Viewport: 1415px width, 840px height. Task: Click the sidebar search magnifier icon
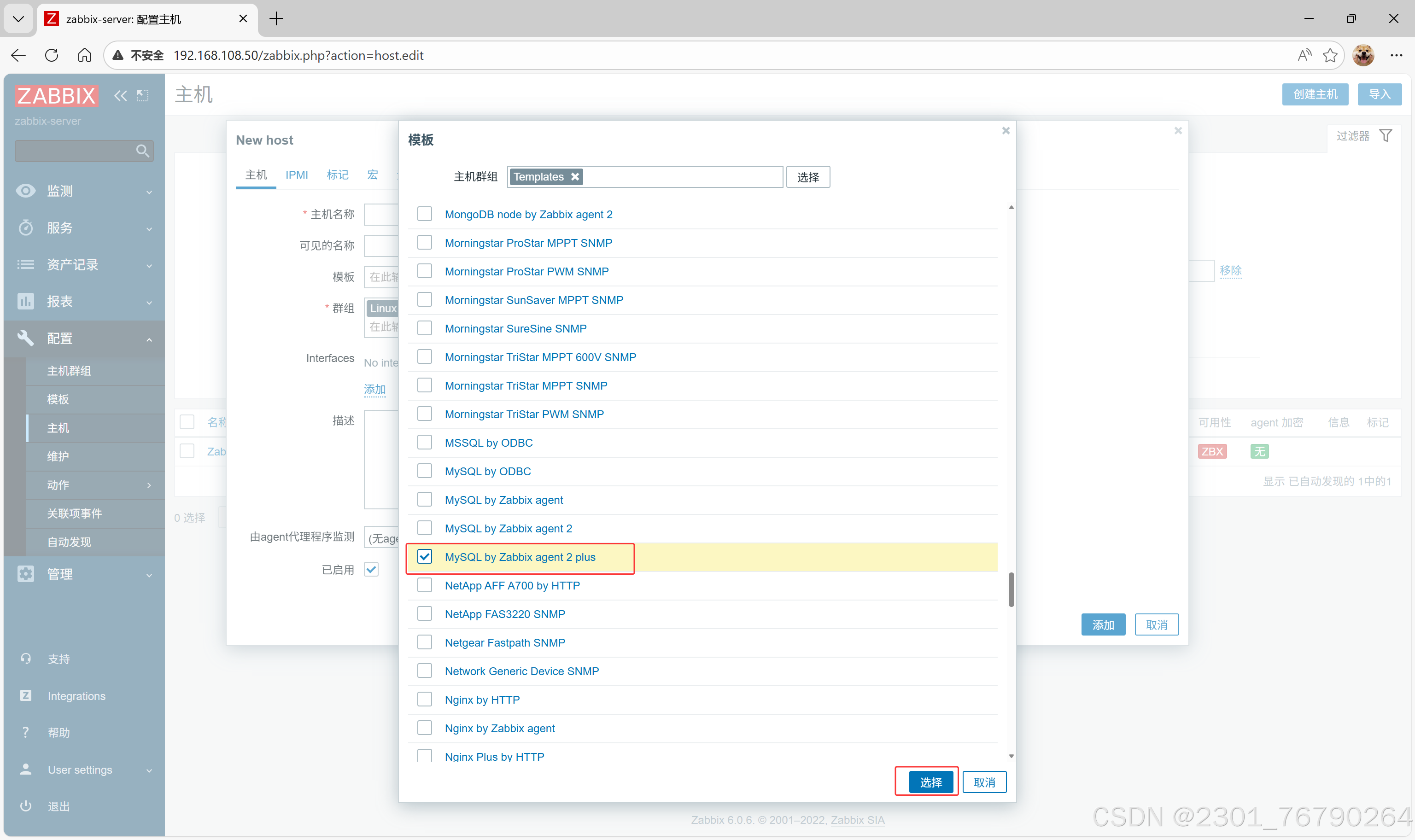[142, 151]
